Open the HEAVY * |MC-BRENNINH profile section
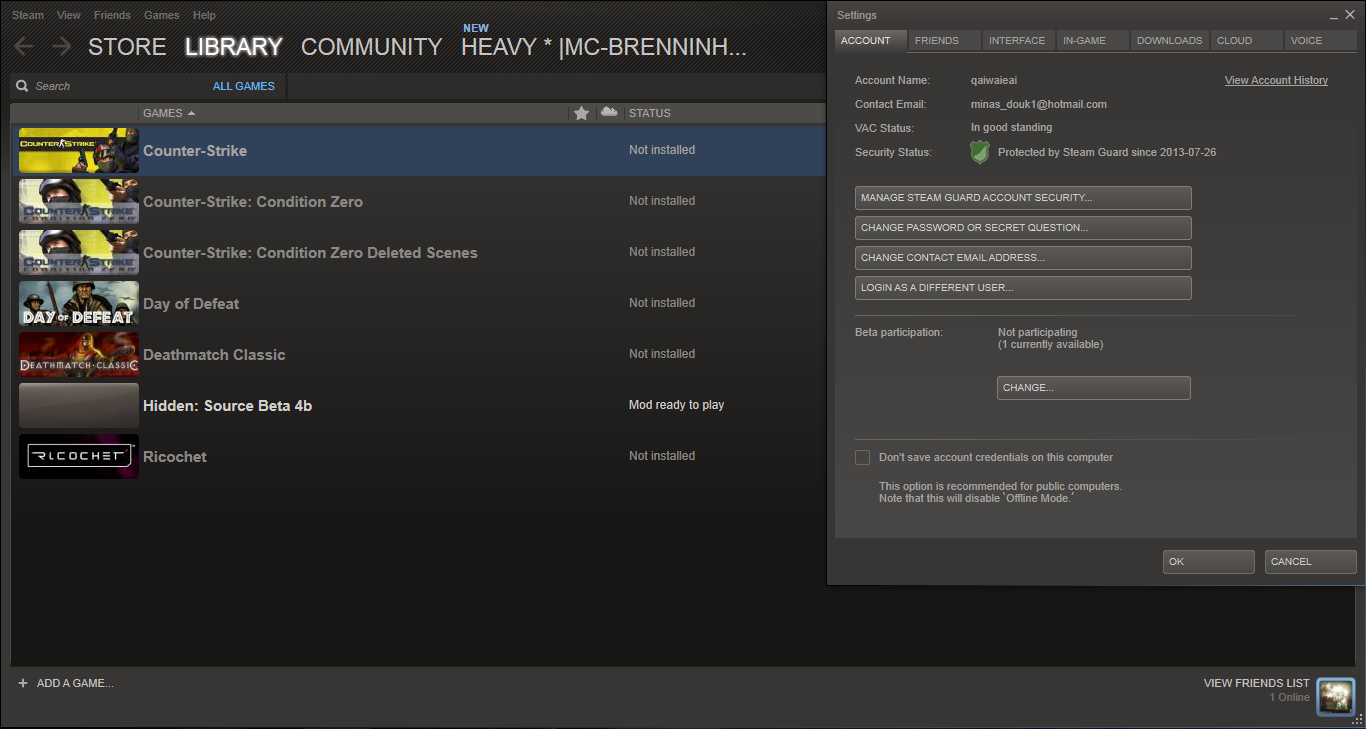The height and width of the screenshot is (729, 1366). click(x=604, y=47)
